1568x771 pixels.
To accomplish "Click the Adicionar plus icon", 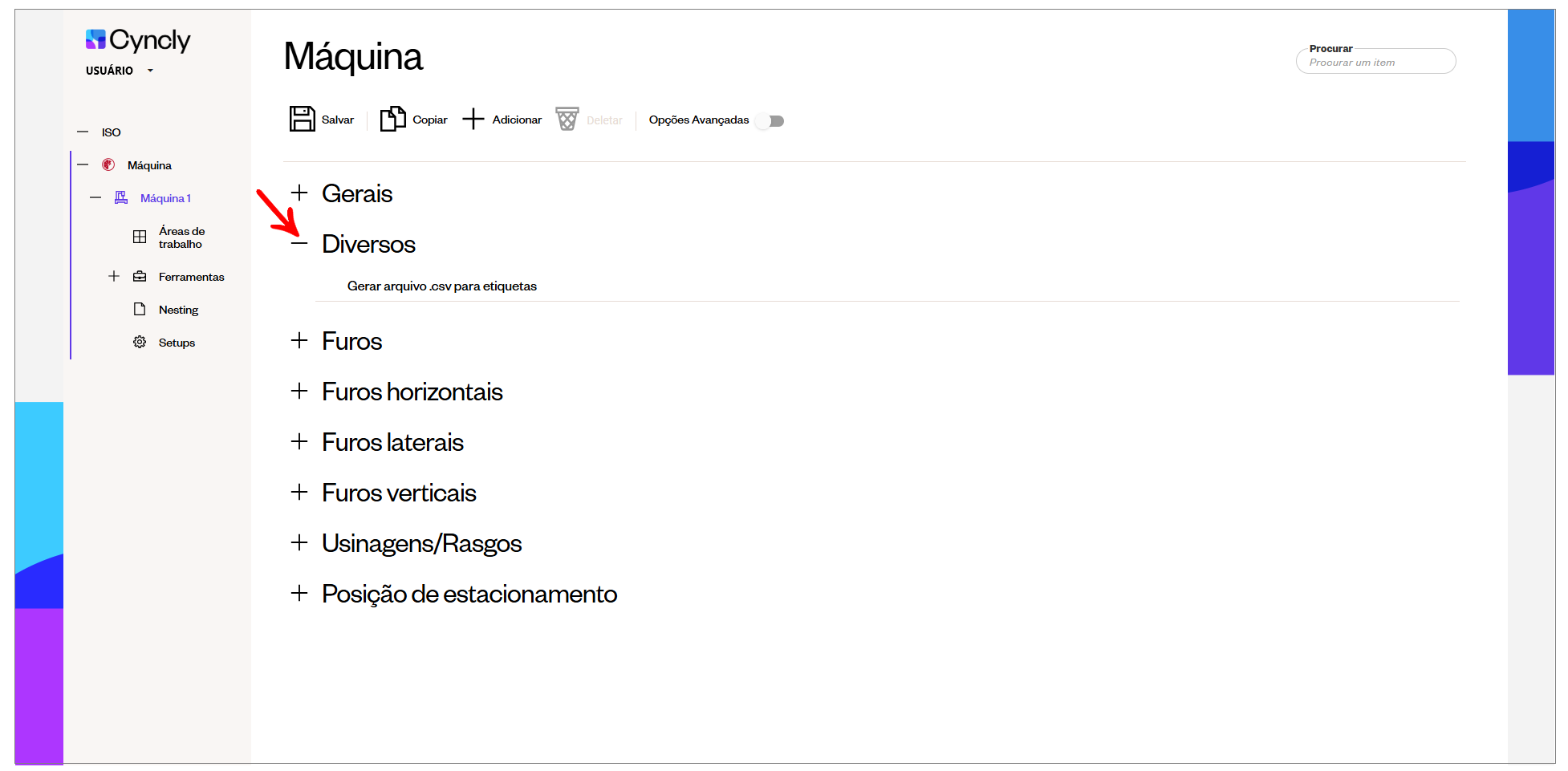I will pos(473,119).
